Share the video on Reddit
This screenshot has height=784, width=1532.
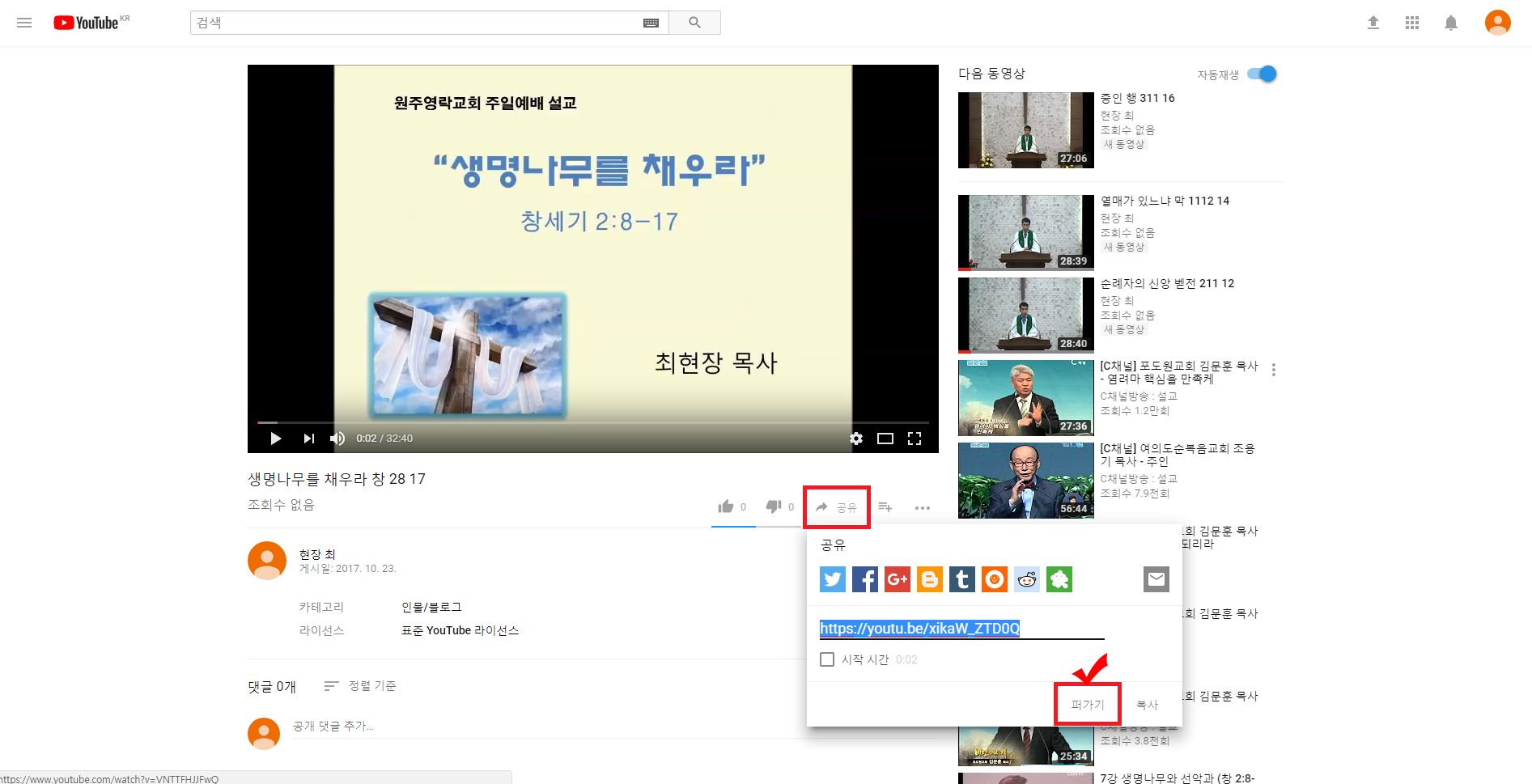[x=1026, y=579]
